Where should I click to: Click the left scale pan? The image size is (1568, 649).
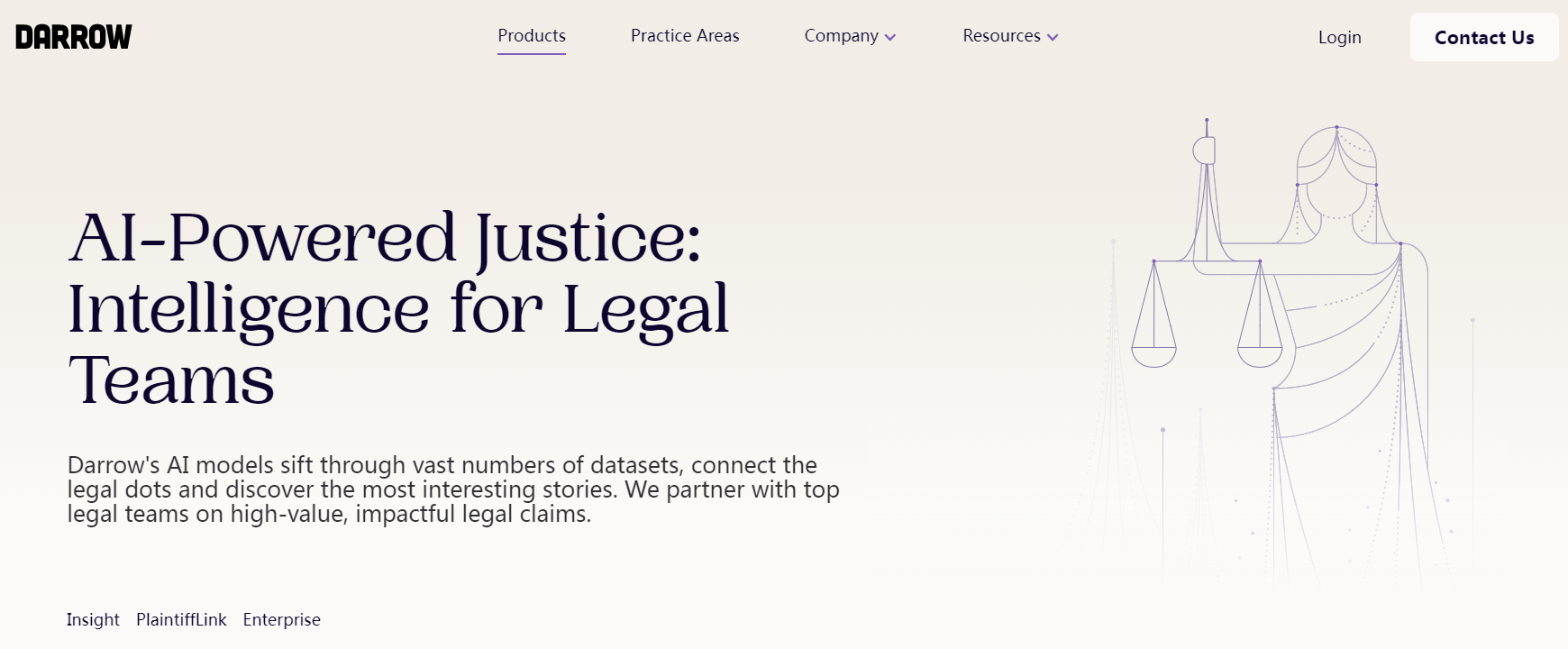[x=1153, y=356]
